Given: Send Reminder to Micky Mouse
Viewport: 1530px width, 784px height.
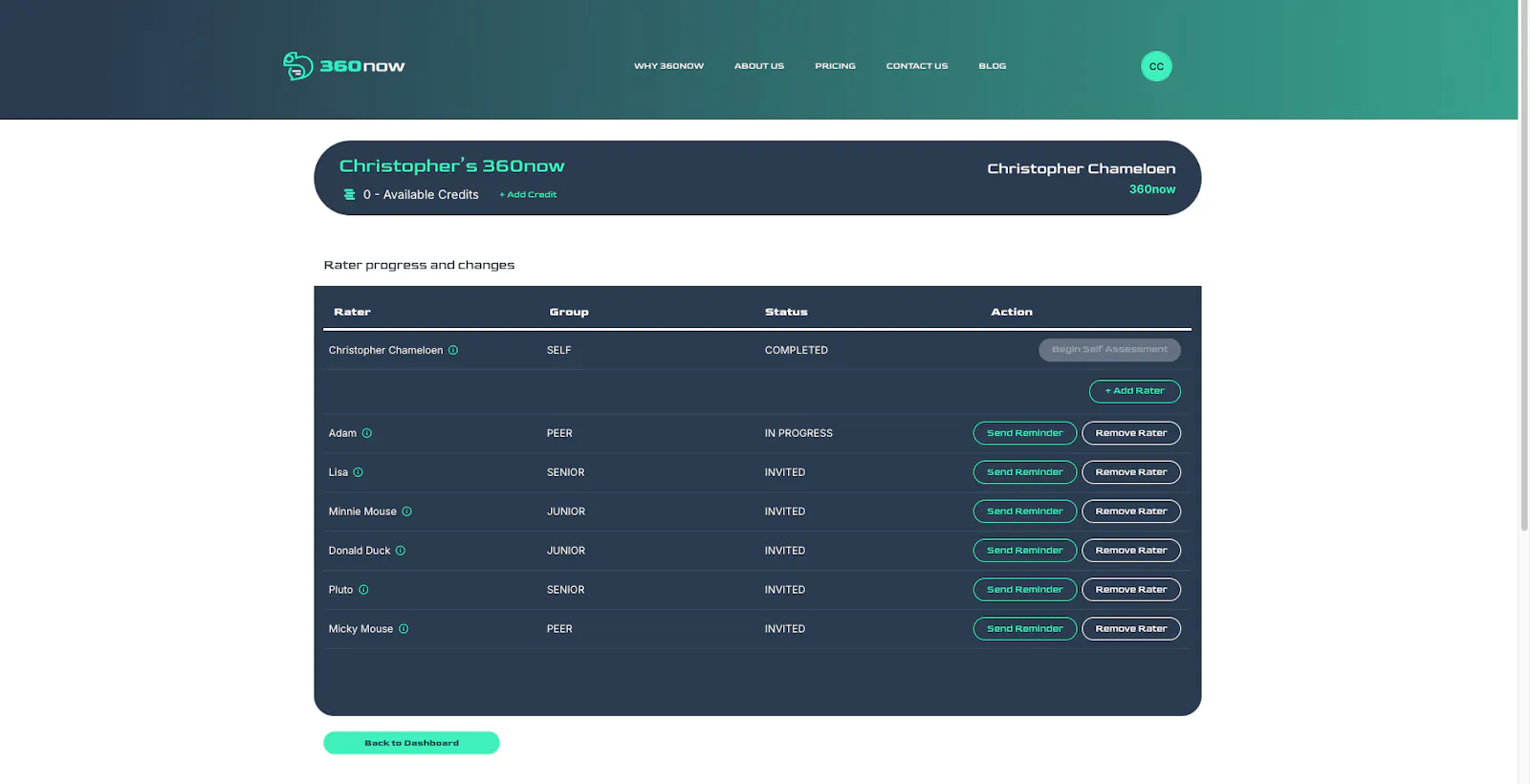Looking at the screenshot, I should point(1025,629).
